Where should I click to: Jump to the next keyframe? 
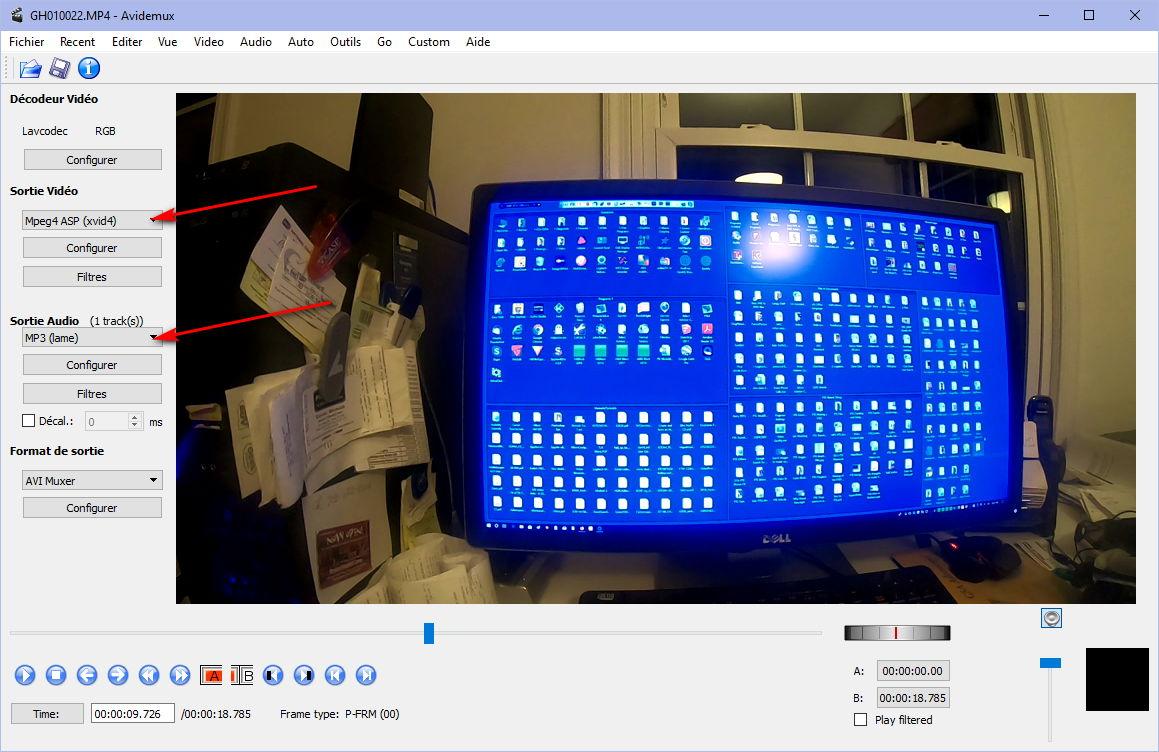coord(180,675)
